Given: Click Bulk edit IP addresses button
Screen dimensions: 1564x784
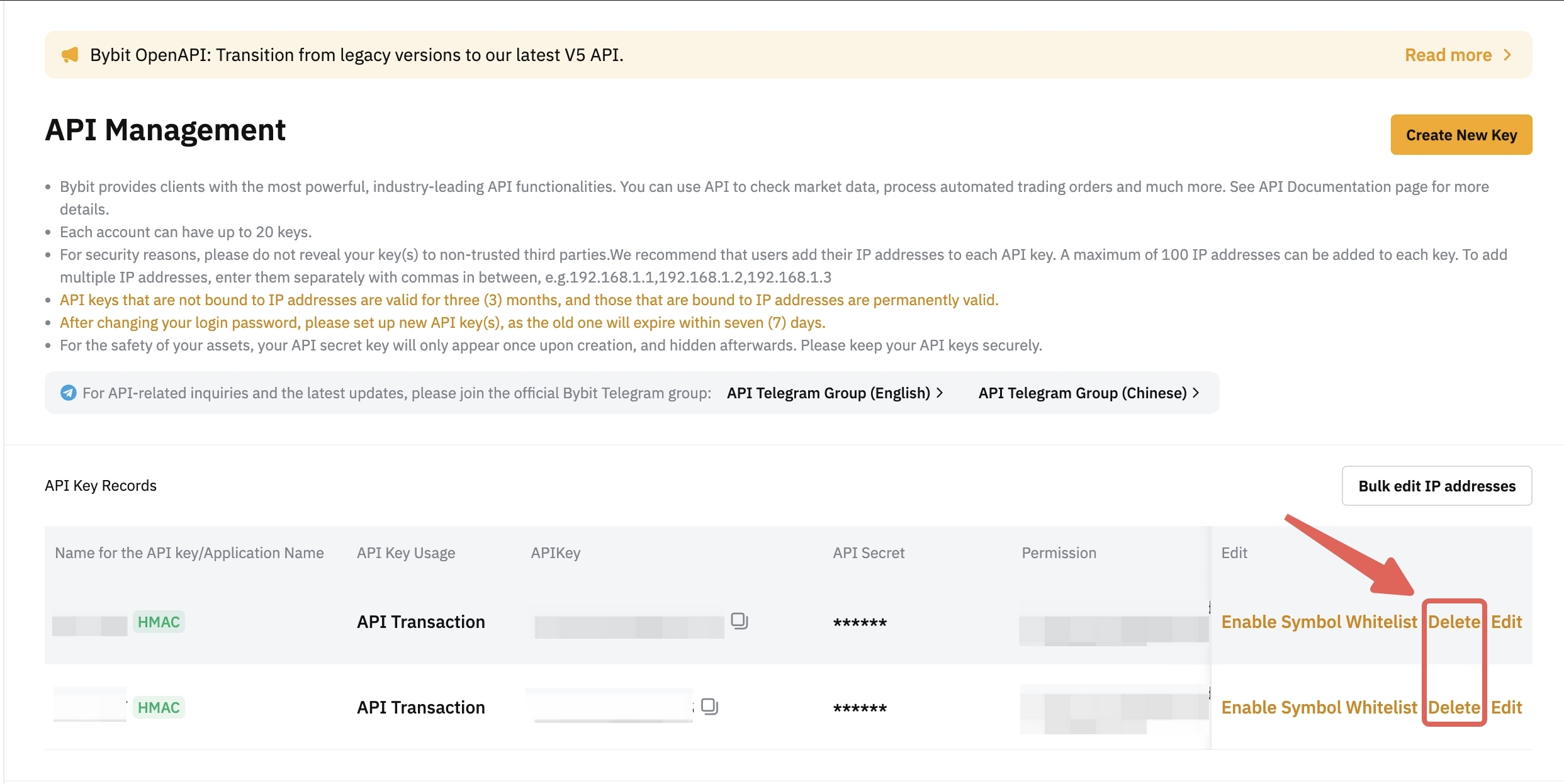Looking at the screenshot, I should pyautogui.click(x=1437, y=486).
